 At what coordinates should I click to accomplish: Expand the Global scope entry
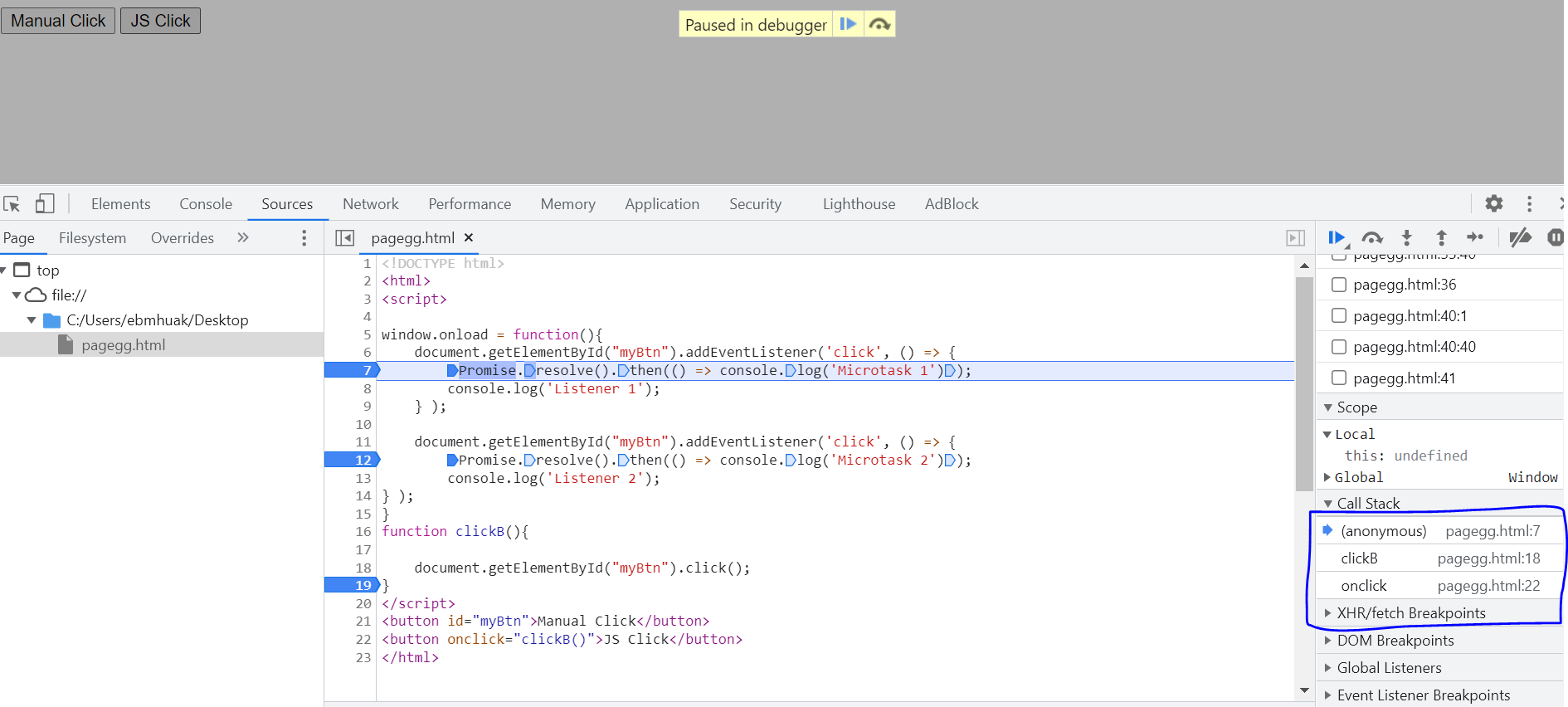click(1327, 477)
